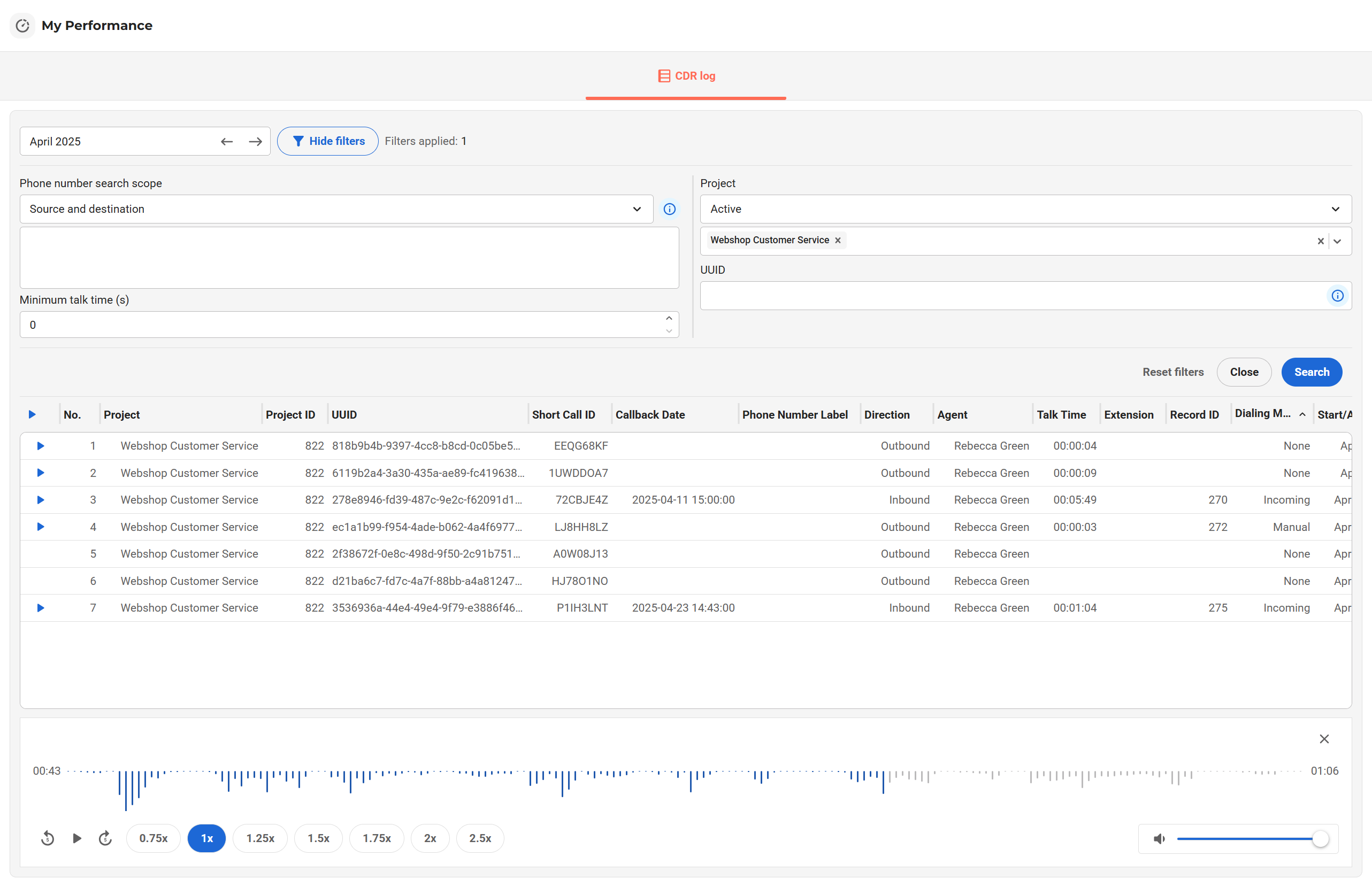Expand the project selection dropdown arrow
Image resolution: width=1372 pixels, height=887 pixels.
coord(1337,241)
